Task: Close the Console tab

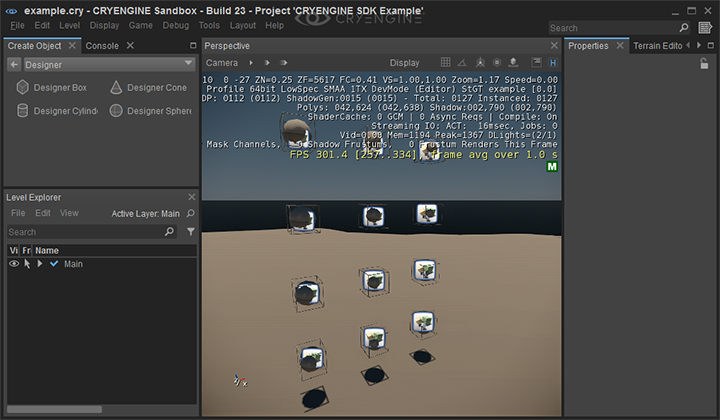Action: coord(130,45)
